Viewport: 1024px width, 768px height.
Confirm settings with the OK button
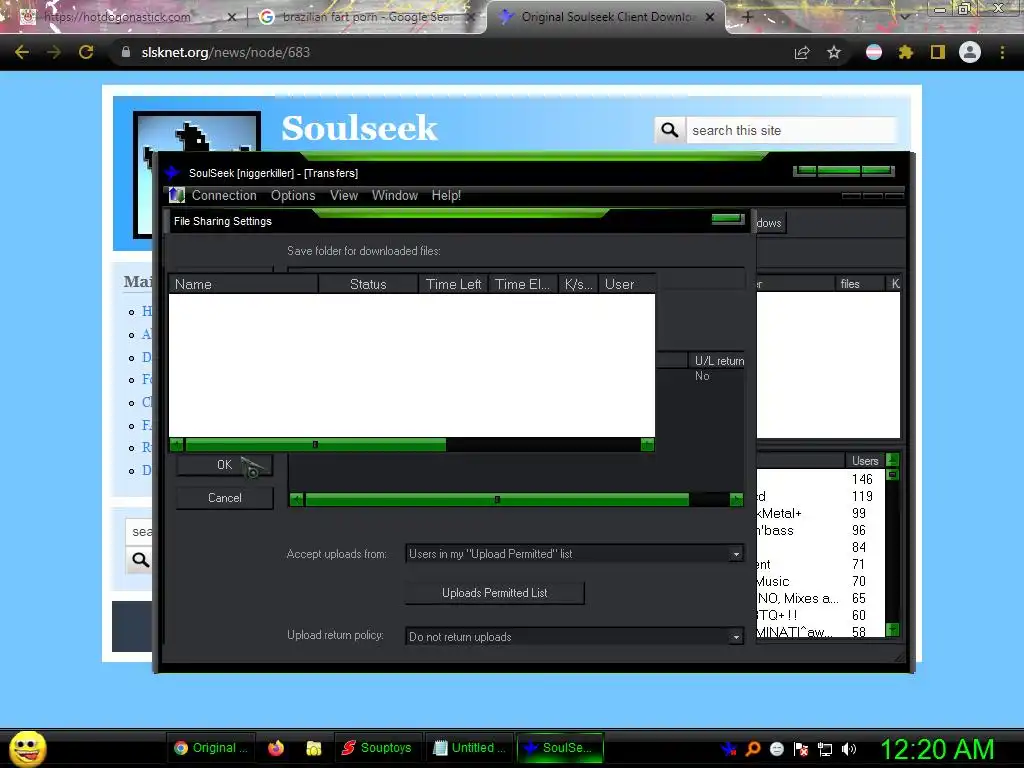point(224,464)
